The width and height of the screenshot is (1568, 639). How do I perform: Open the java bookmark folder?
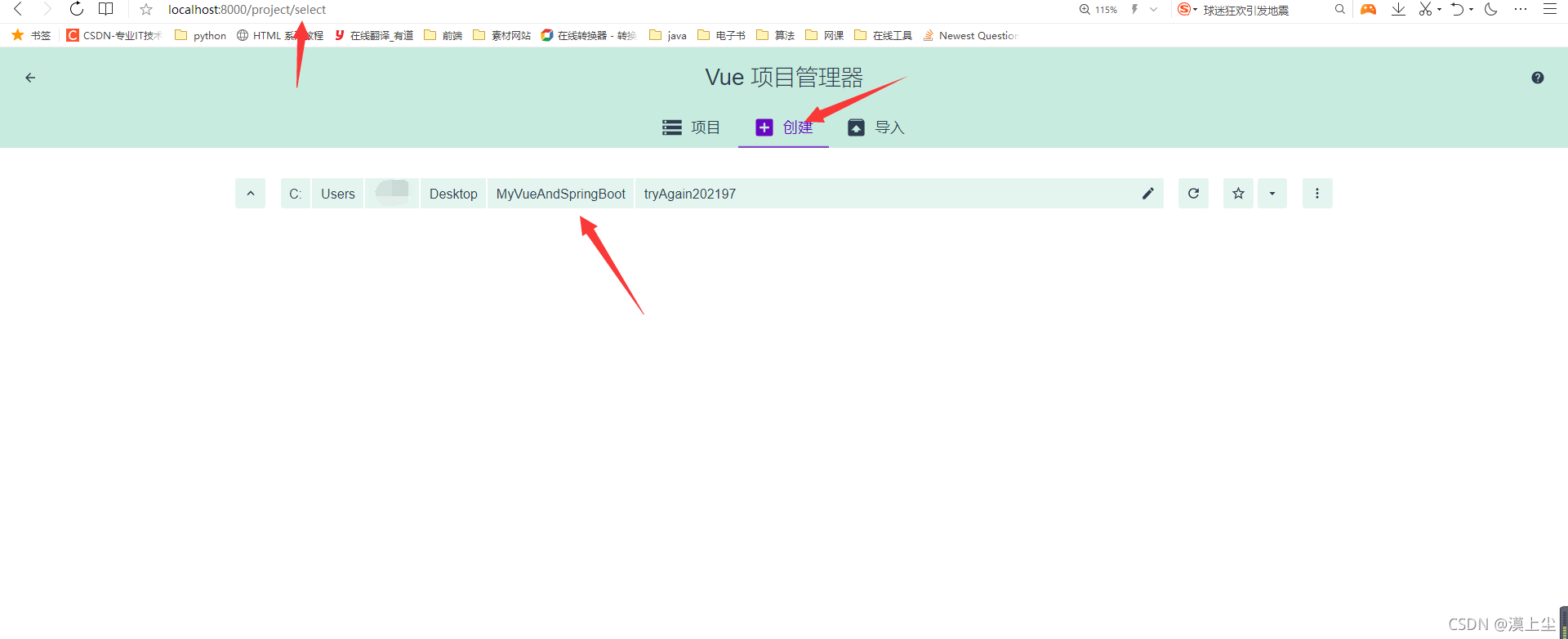coord(668,35)
